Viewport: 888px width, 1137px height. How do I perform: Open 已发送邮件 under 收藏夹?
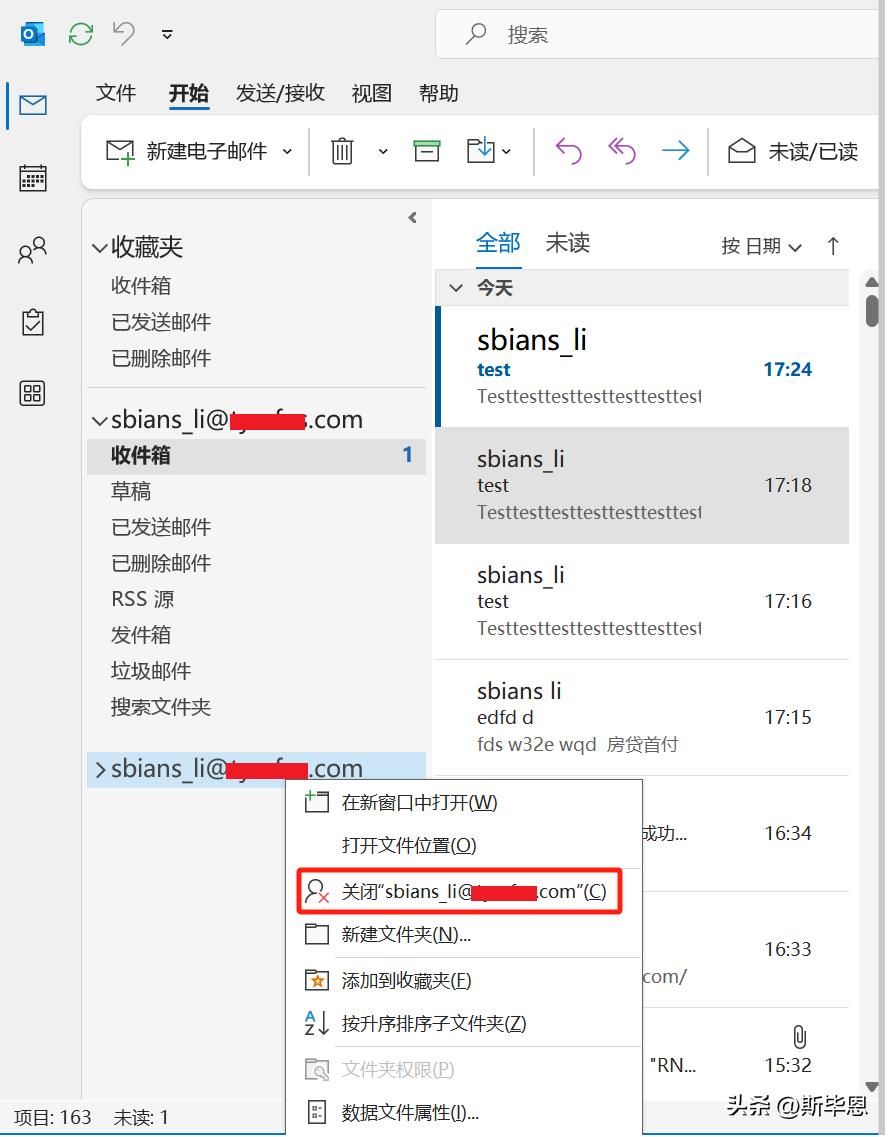click(161, 322)
